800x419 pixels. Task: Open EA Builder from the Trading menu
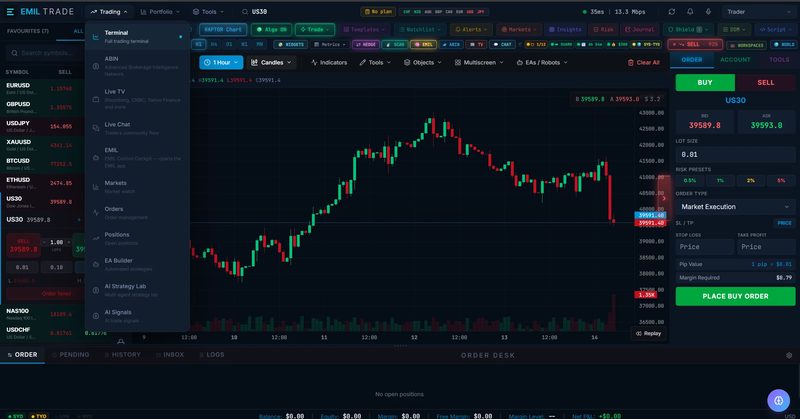coord(137,264)
